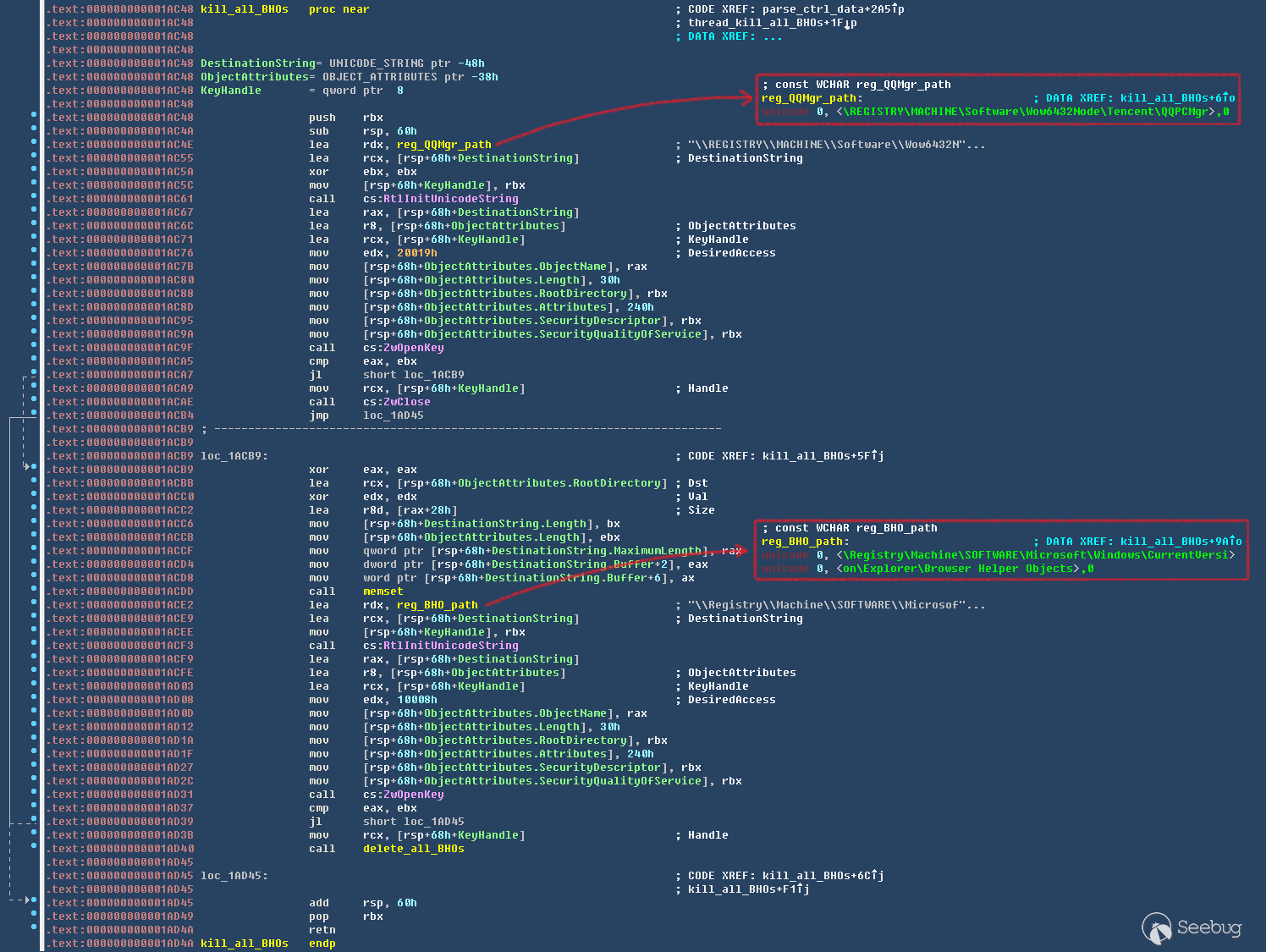Select the kill_all_BHOs proc near name
The image size is (1266, 952).
pyautogui.click(x=244, y=9)
